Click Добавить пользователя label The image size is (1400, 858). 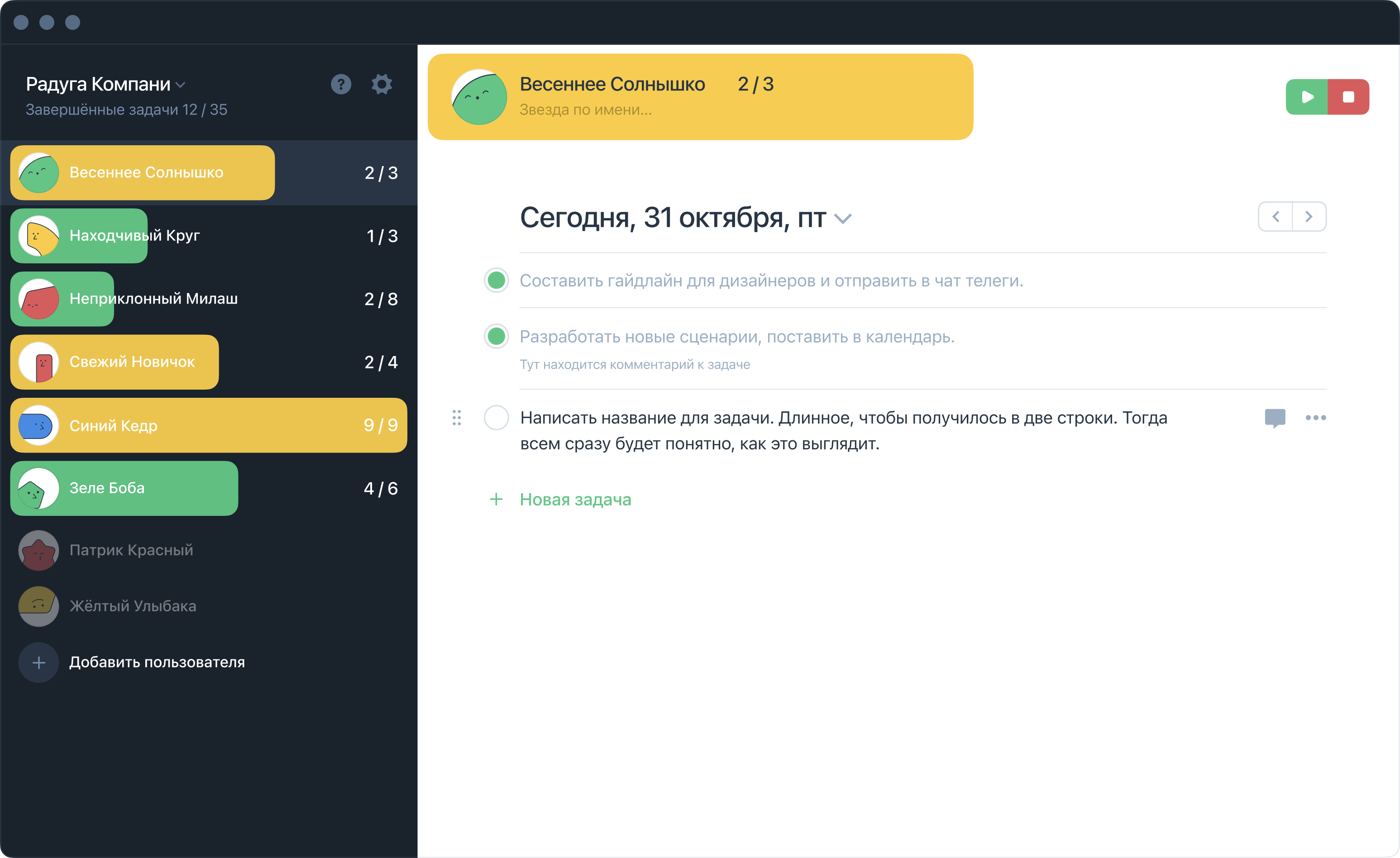pyautogui.click(x=157, y=662)
